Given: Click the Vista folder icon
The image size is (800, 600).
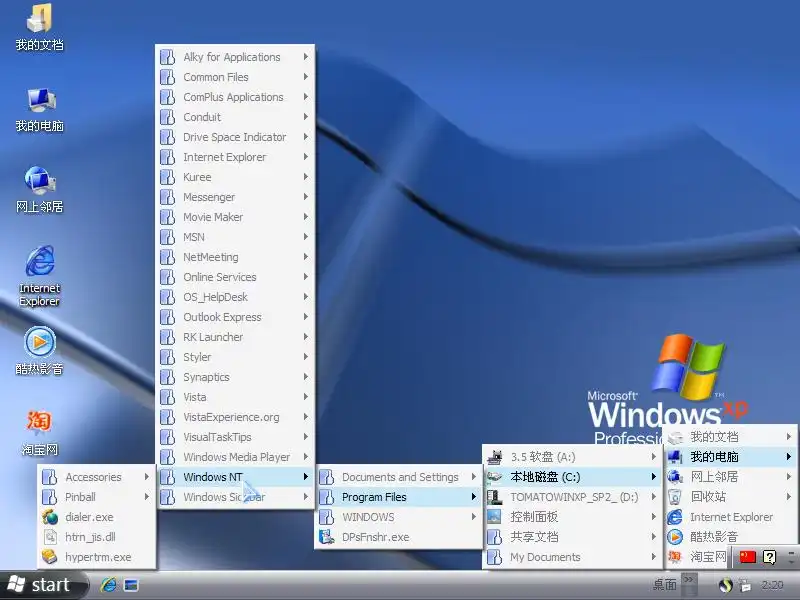Looking at the screenshot, I should [168, 397].
